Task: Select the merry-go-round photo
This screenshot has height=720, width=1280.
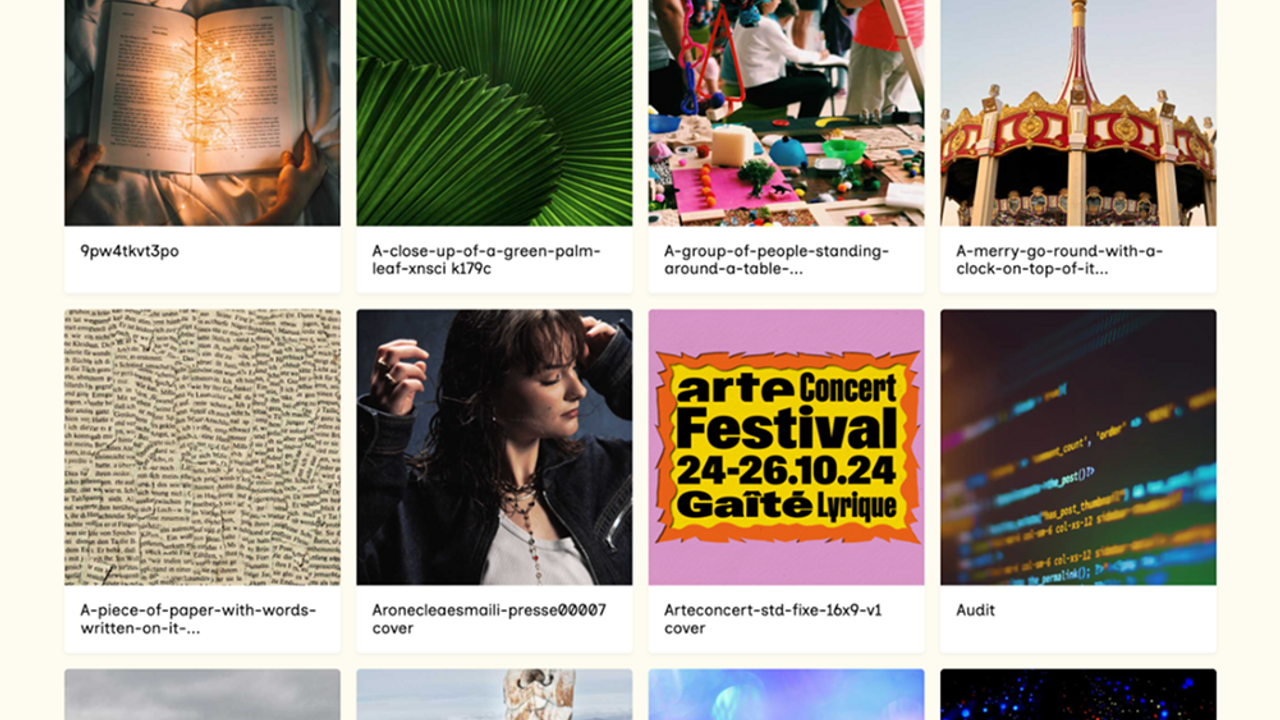Action: click(x=1078, y=112)
